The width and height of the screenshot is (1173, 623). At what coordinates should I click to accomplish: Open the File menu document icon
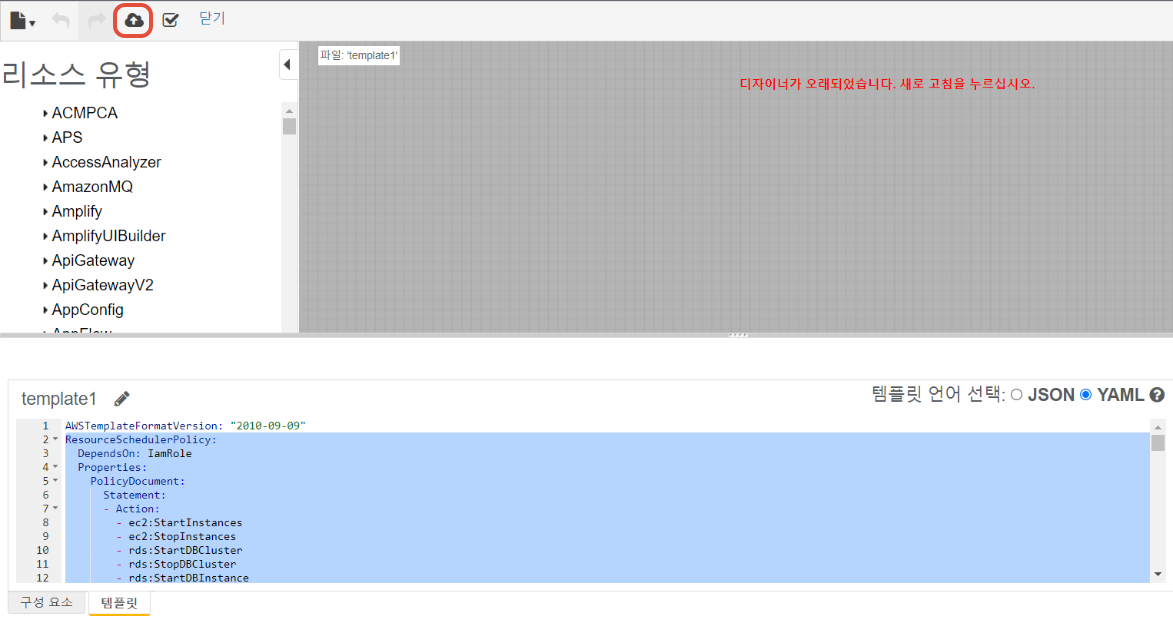pos(21,20)
